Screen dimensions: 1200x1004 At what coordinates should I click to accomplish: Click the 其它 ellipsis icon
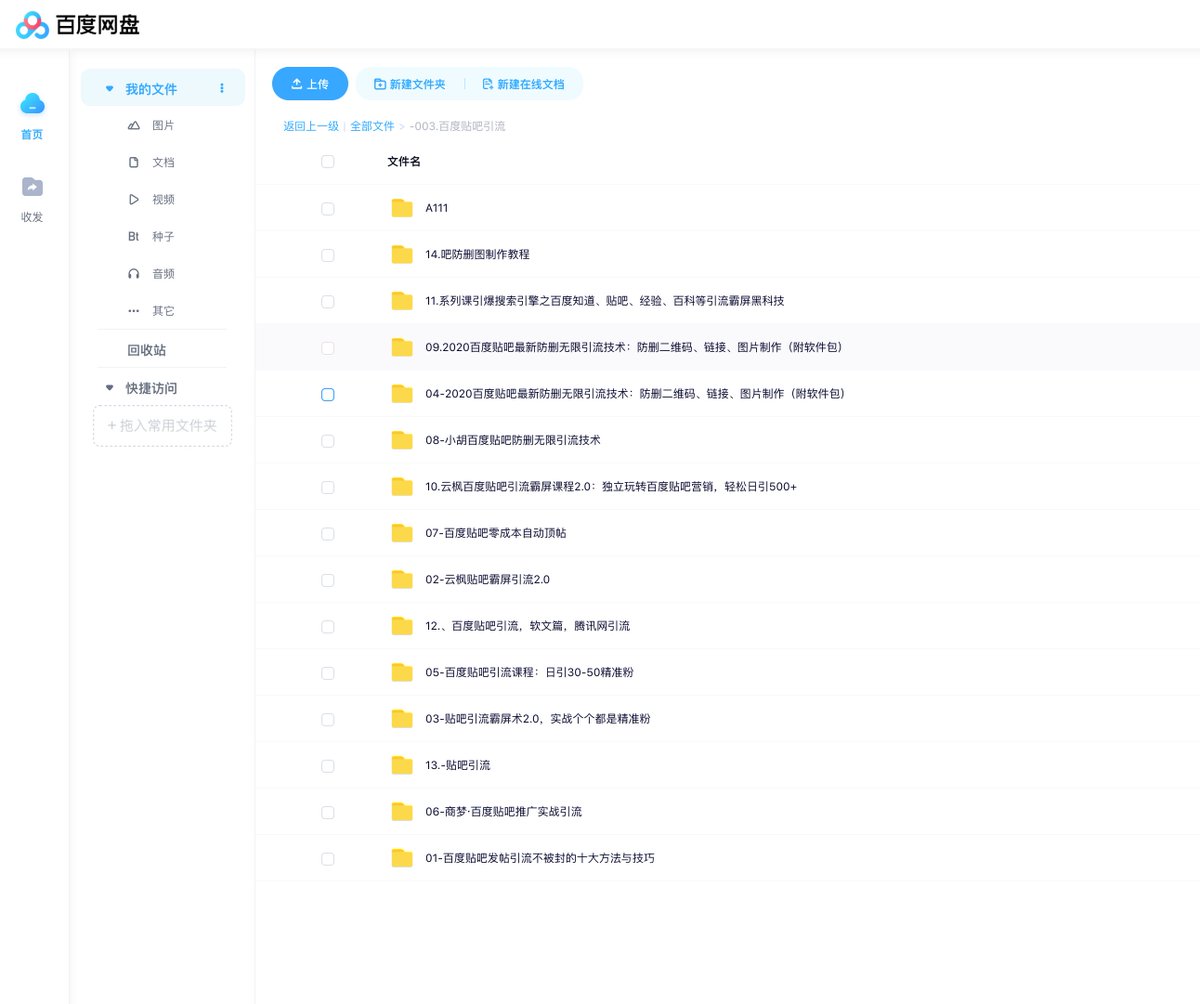(x=134, y=310)
